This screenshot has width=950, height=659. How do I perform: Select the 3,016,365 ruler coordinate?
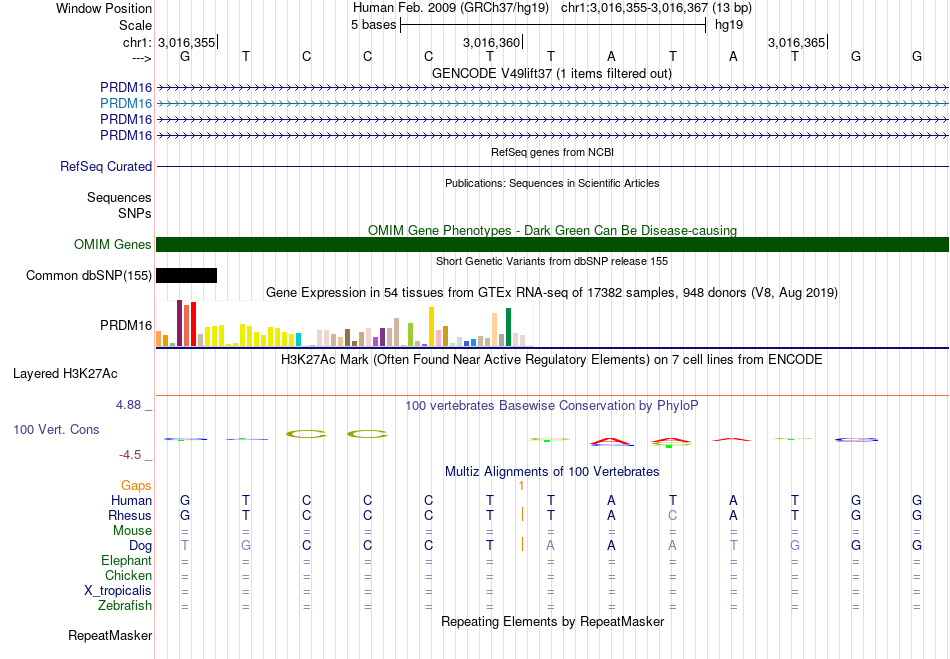click(x=796, y=42)
